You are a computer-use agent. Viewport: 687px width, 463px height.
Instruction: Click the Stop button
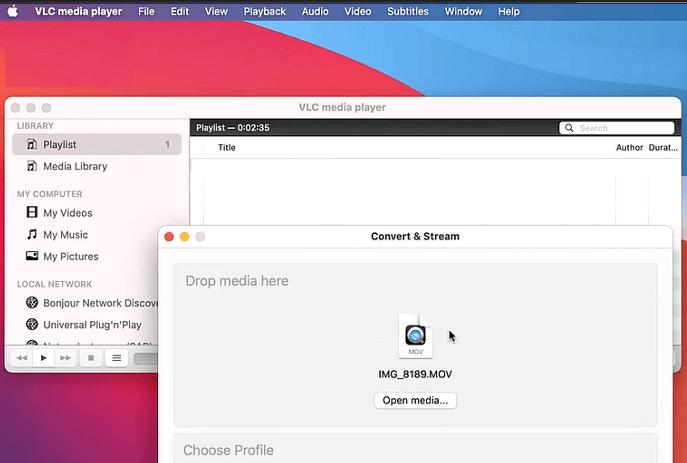[x=91, y=358]
